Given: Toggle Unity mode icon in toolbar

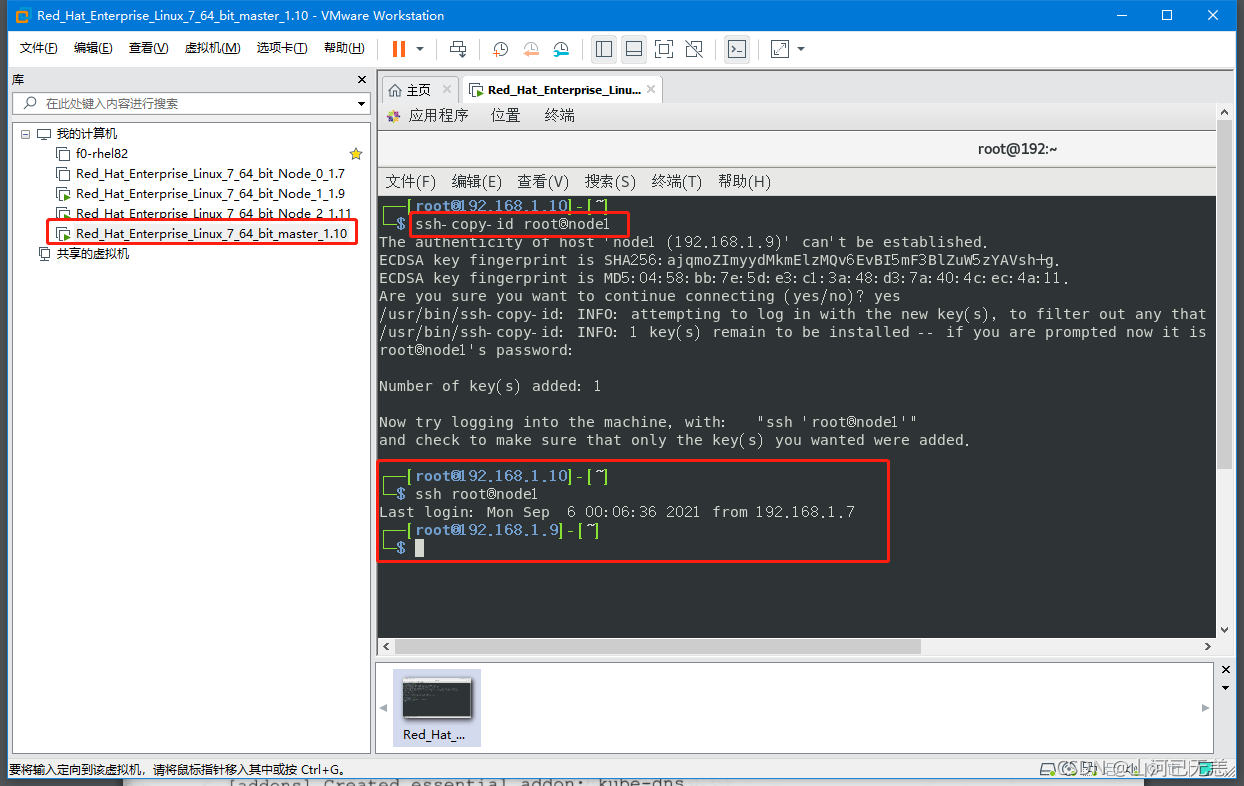Looking at the screenshot, I should 694,49.
